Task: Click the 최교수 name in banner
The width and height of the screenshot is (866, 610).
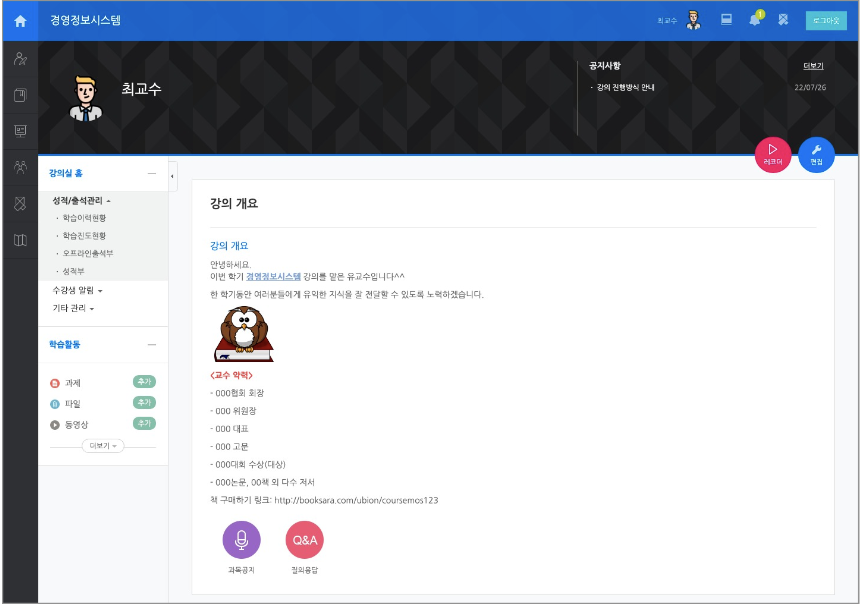Action: point(141,89)
